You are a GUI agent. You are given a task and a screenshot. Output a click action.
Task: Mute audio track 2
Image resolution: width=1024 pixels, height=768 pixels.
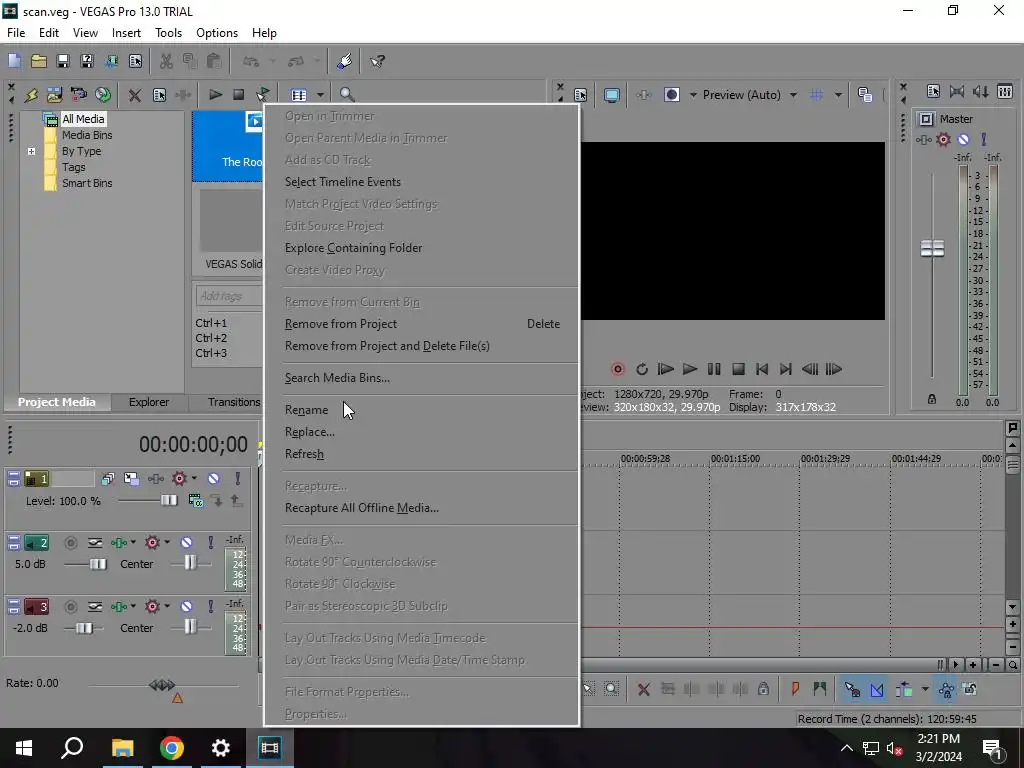[186, 543]
